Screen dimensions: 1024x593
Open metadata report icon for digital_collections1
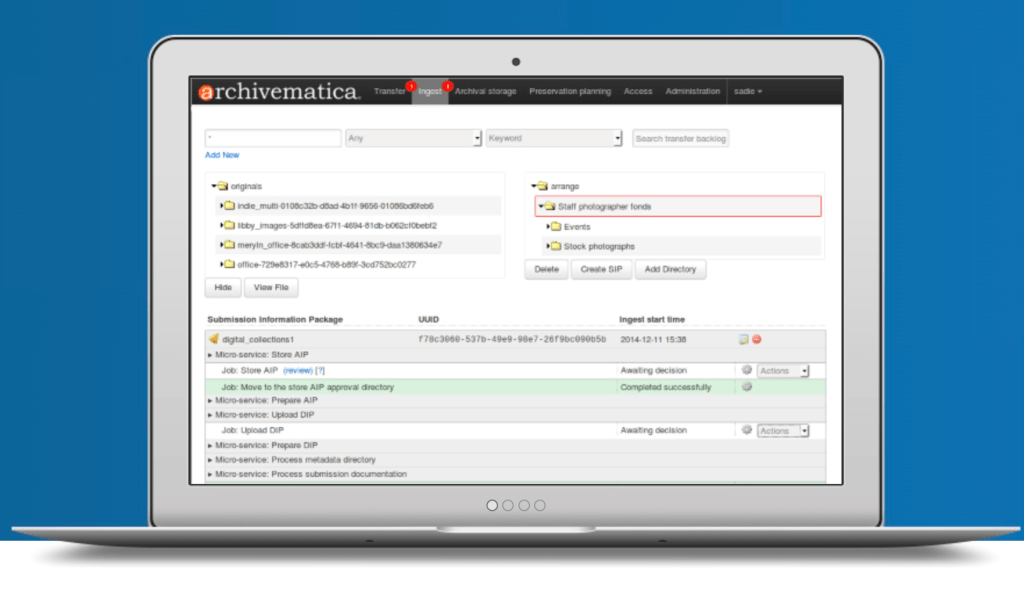click(743, 339)
